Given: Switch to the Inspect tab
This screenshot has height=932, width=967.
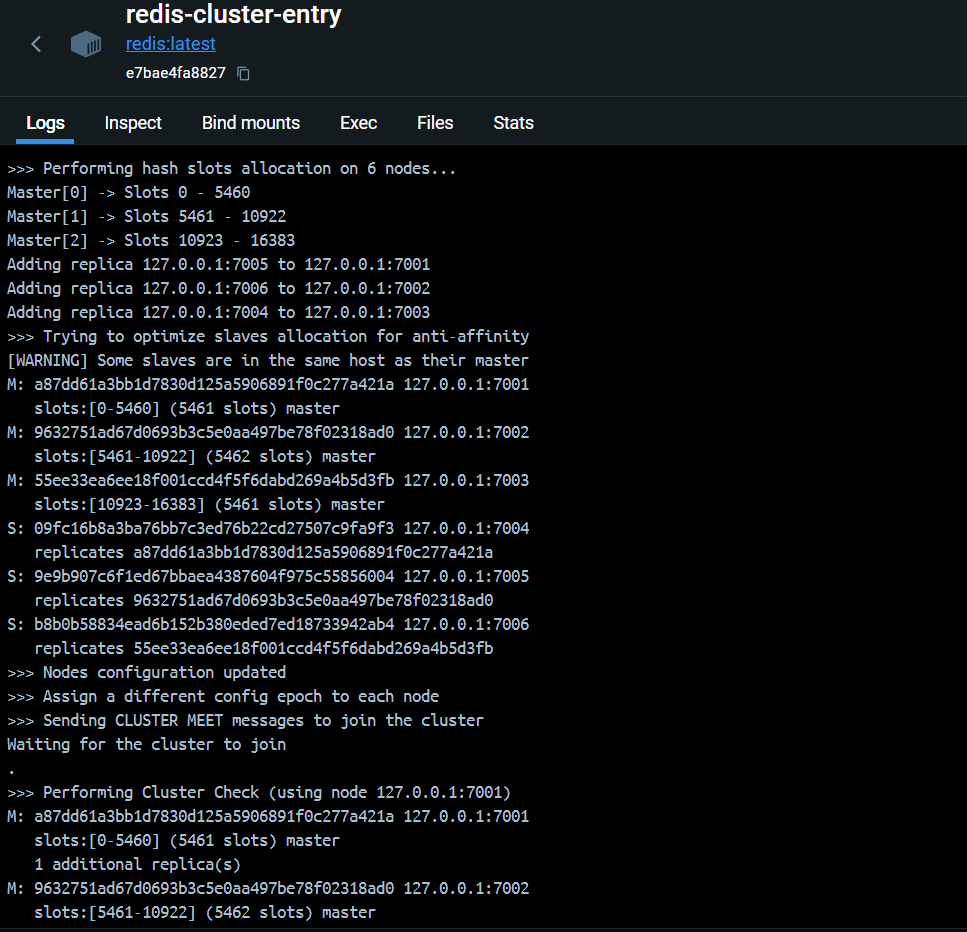Looking at the screenshot, I should click(133, 123).
